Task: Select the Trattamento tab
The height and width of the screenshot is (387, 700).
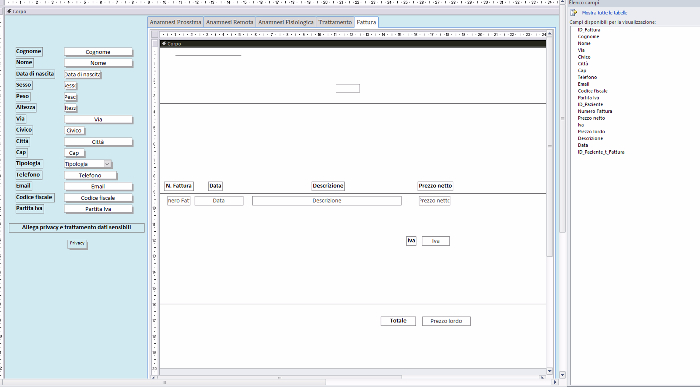Action: (x=335, y=22)
